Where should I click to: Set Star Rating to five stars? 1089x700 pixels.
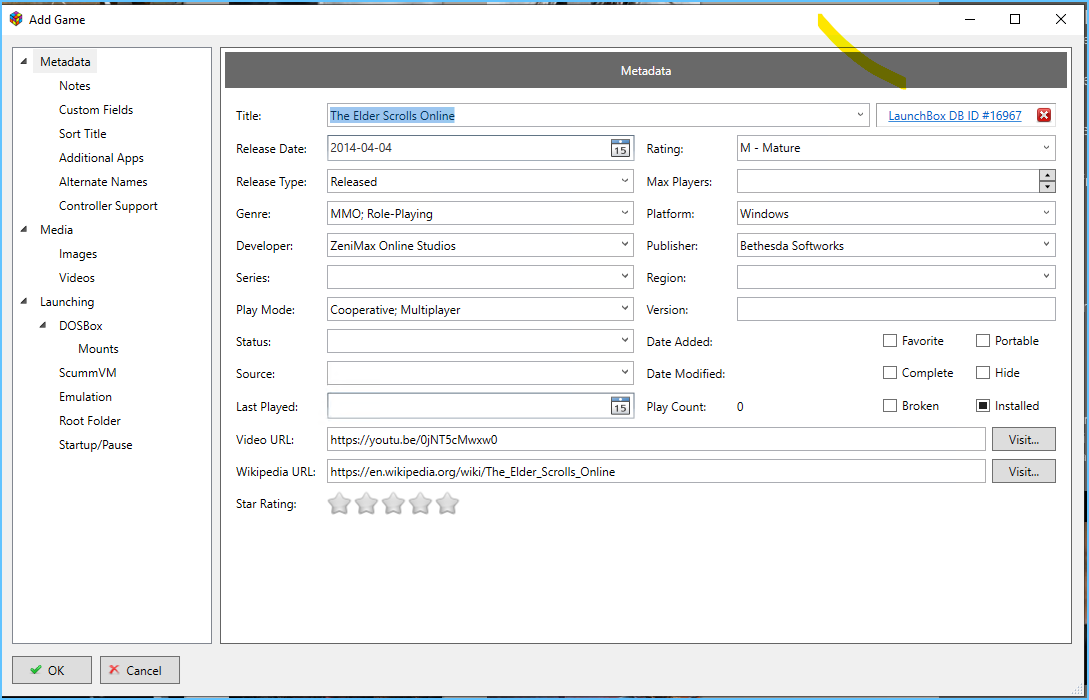tap(447, 503)
